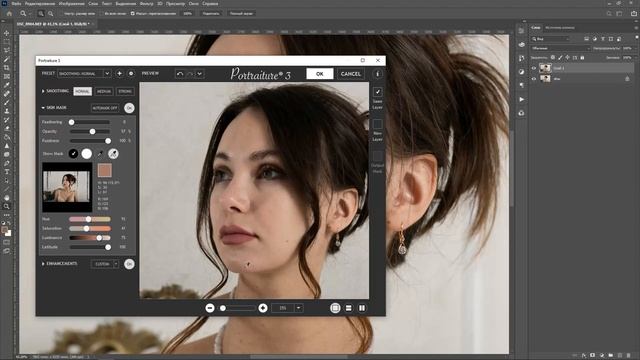Hide the bottom layer via eye icon
Image resolution: width=640 pixels, height=360 pixels.
[533, 79]
